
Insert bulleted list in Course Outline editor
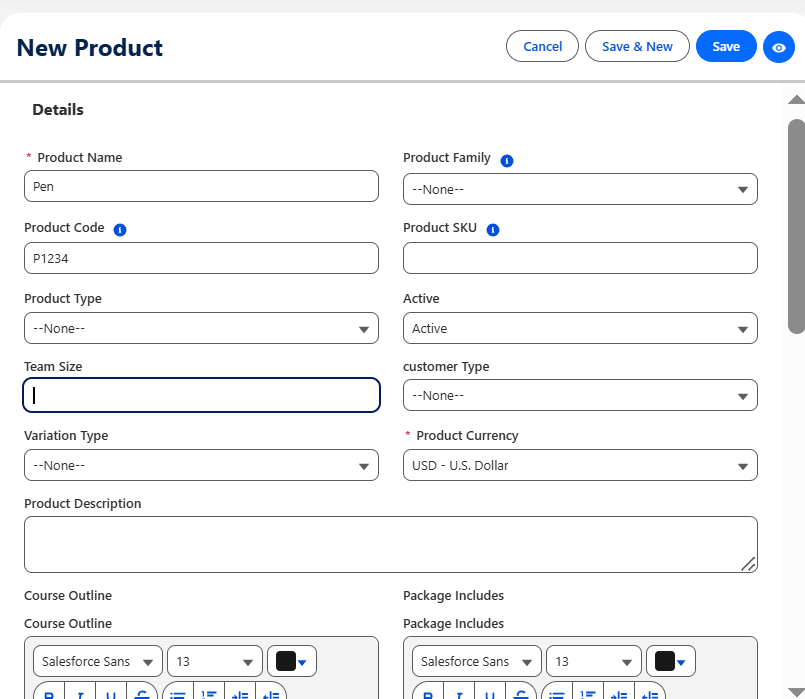[178, 691]
